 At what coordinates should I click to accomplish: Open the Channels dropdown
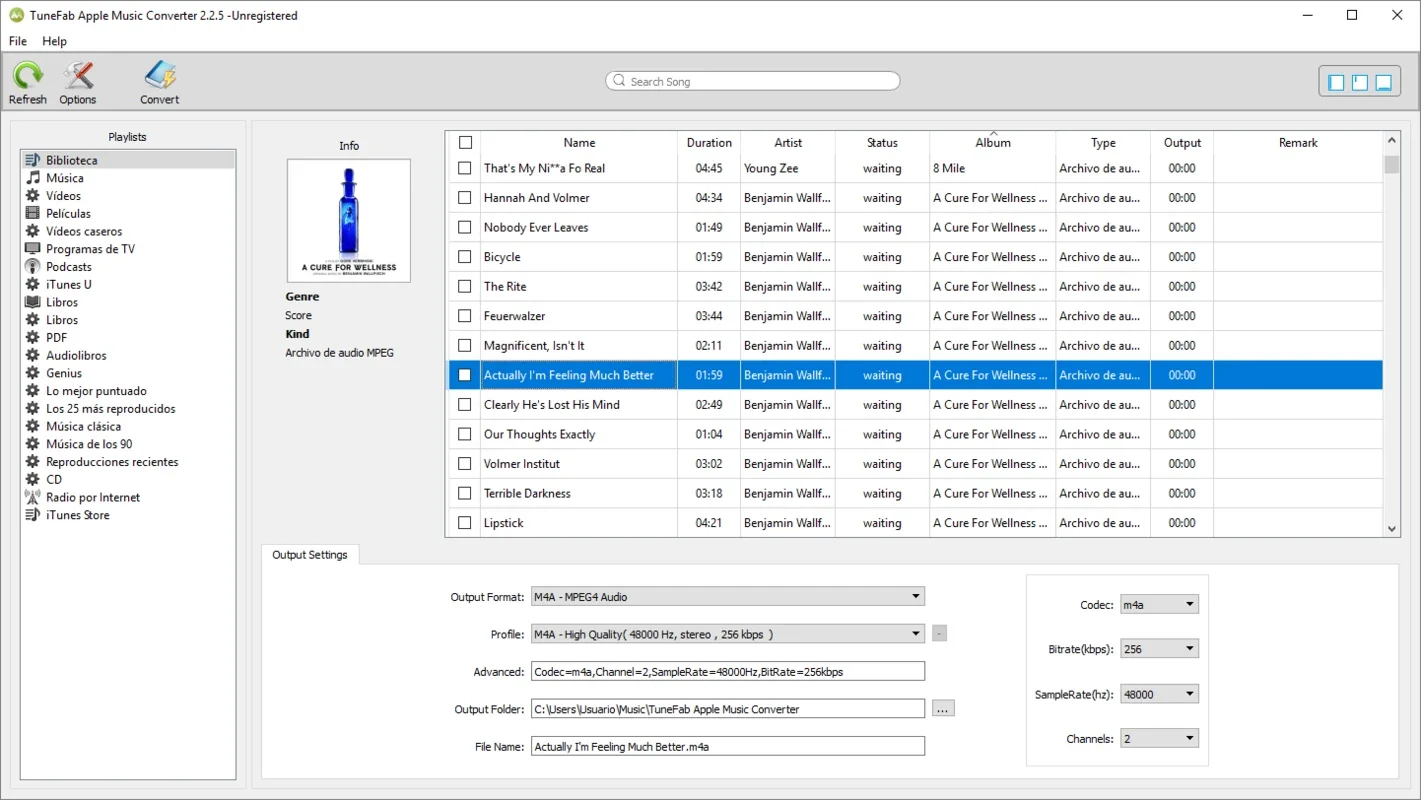pyautogui.click(x=1159, y=739)
